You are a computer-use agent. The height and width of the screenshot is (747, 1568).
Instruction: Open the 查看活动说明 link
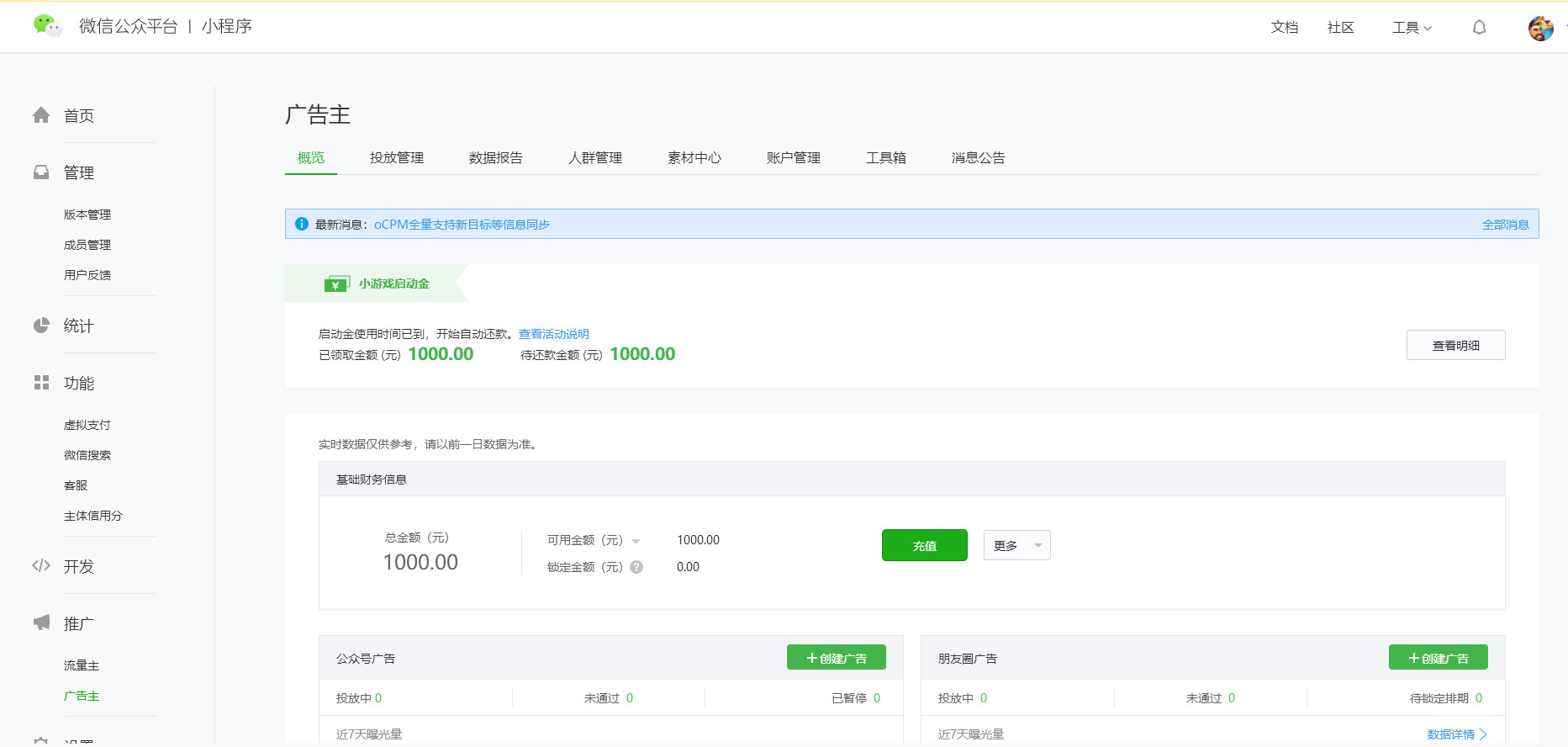(554, 334)
